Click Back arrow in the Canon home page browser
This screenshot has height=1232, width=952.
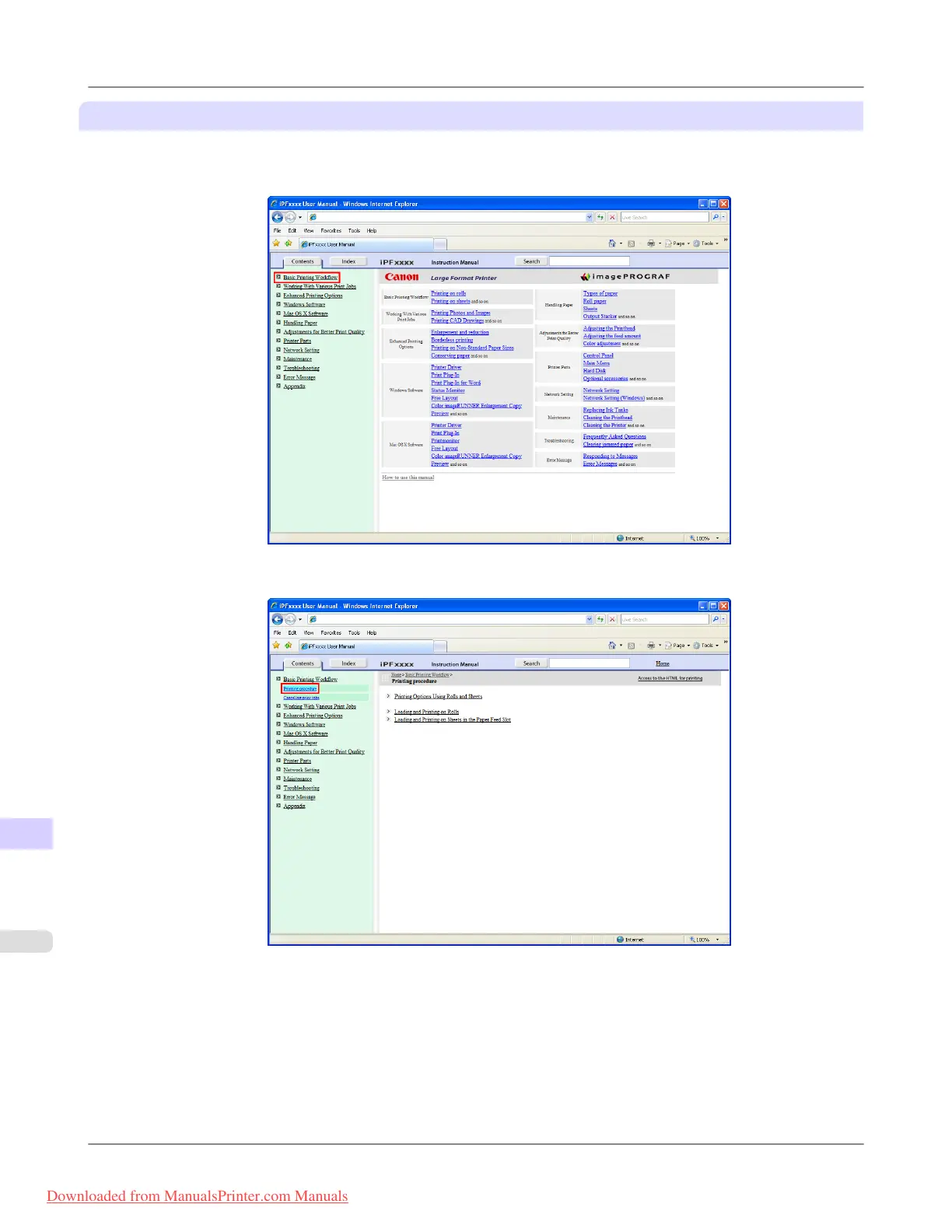tap(278, 217)
